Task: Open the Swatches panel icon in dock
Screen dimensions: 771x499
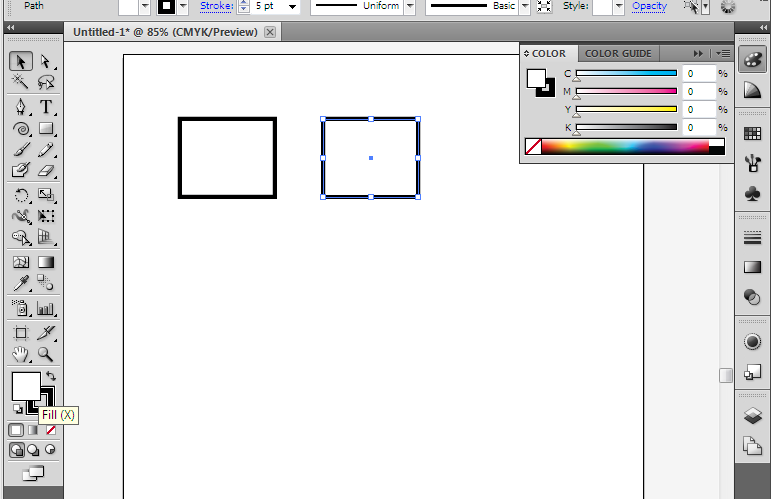Action: point(752,133)
